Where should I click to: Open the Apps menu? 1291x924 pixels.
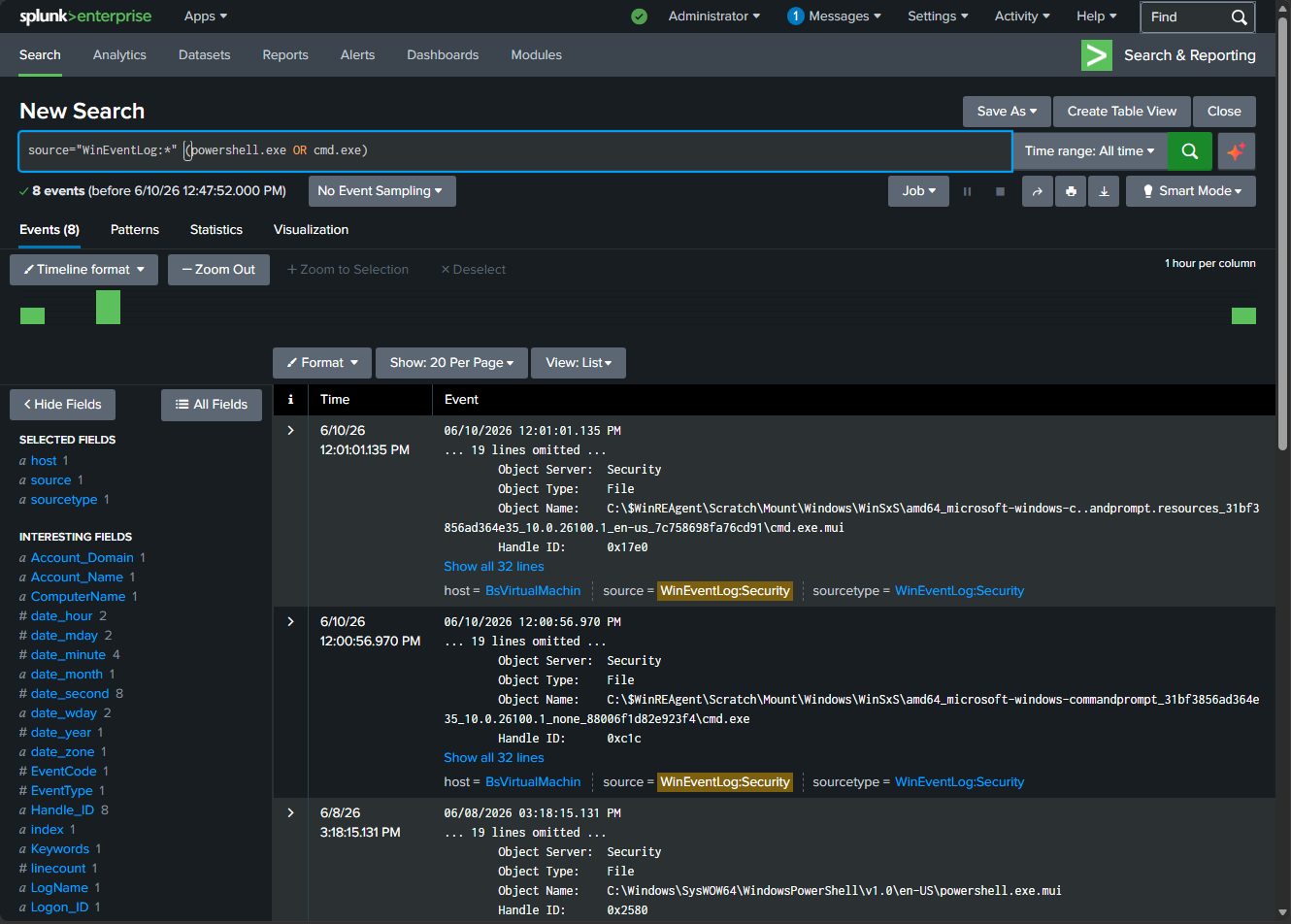tap(206, 16)
